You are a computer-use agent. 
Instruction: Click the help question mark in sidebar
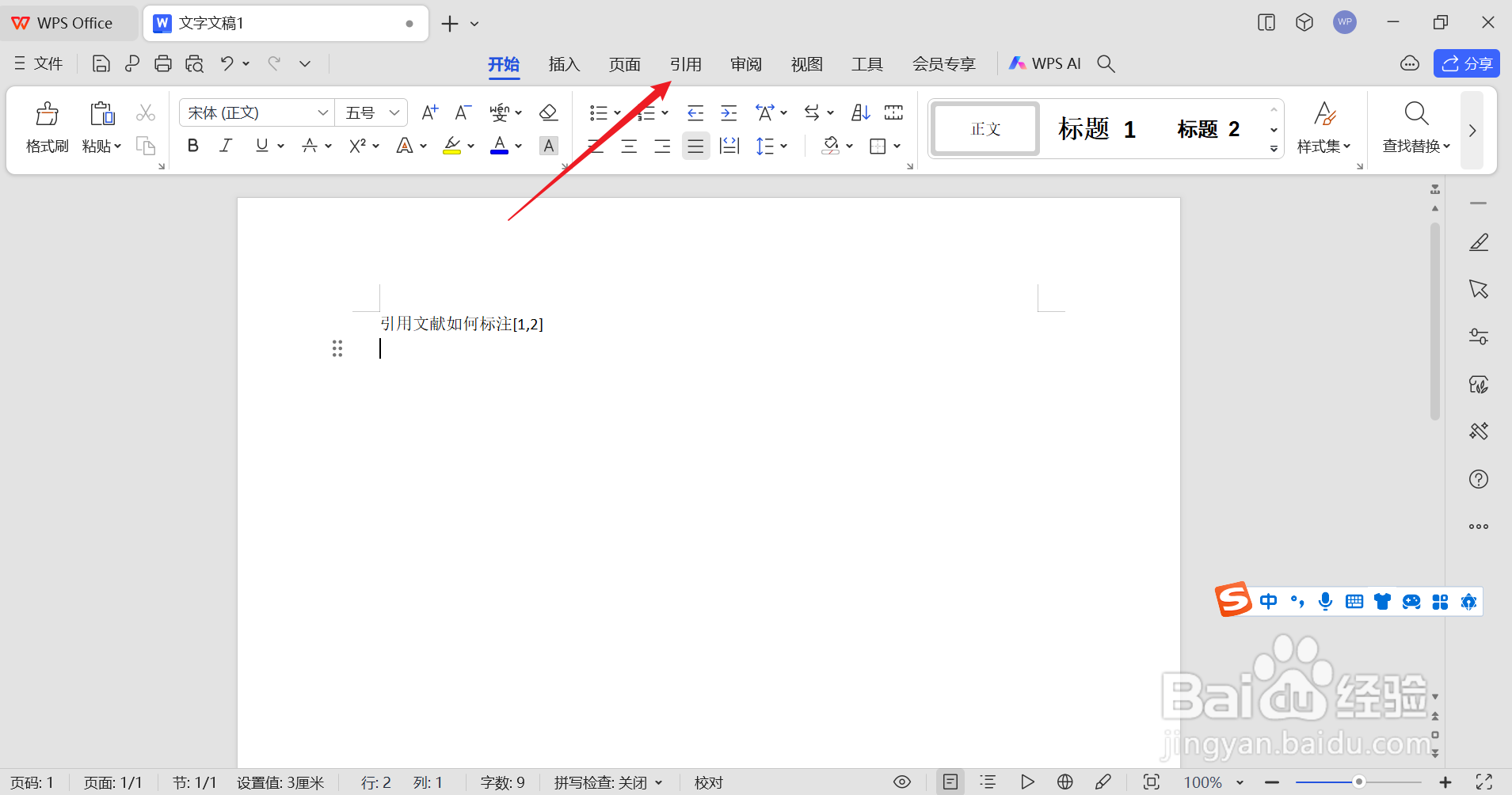(1479, 479)
